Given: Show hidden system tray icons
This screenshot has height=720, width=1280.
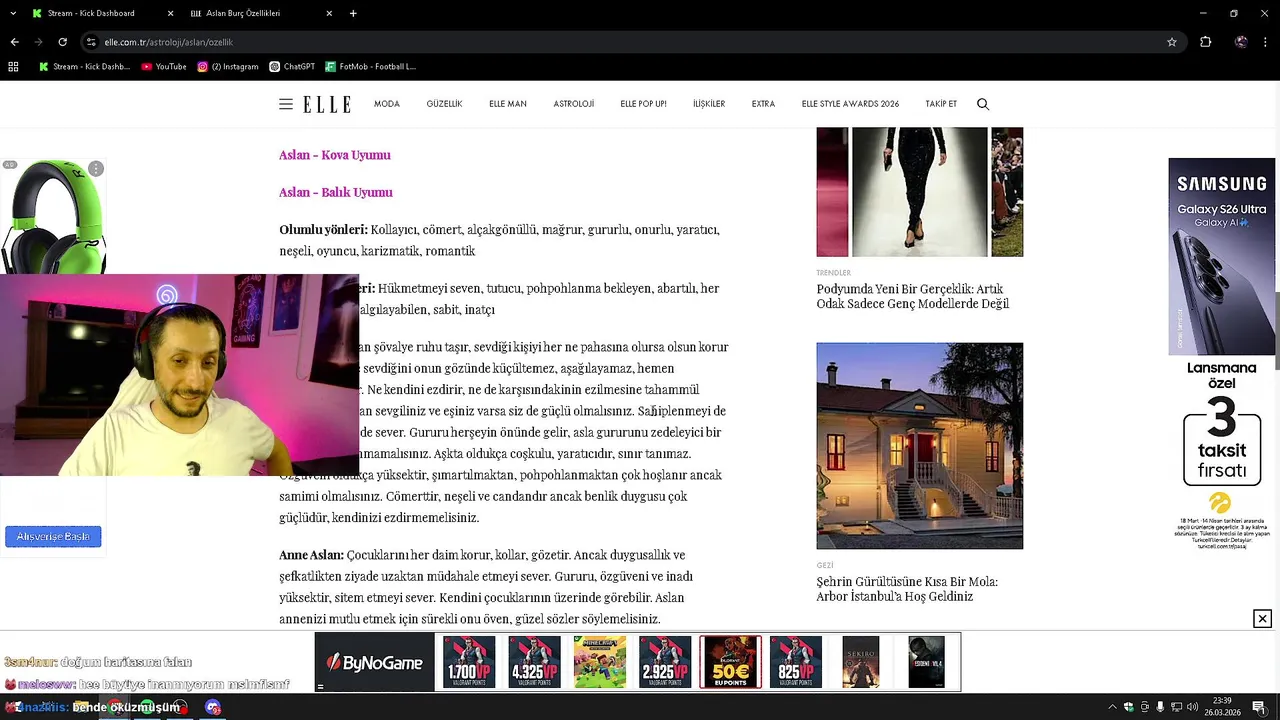Looking at the screenshot, I should [x=1112, y=707].
